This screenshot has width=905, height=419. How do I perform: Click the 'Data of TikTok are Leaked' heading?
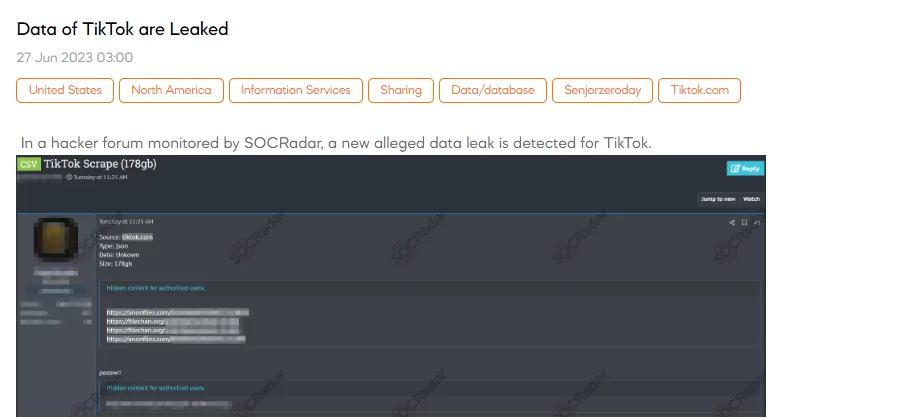click(122, 29)
